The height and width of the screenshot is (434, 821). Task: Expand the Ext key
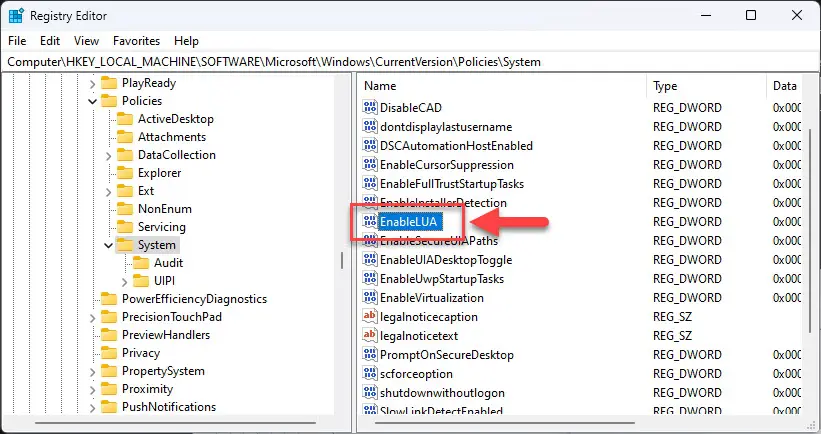click(108, 192)
